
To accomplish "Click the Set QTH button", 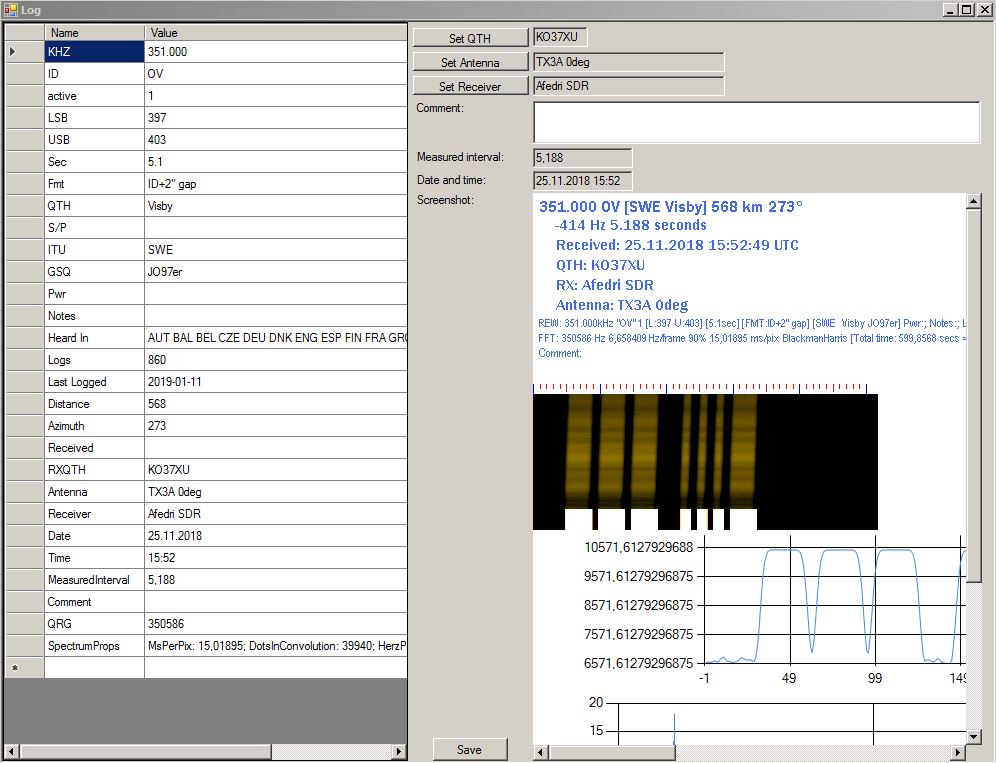I will pyautogui.click(x=470, y=38).
